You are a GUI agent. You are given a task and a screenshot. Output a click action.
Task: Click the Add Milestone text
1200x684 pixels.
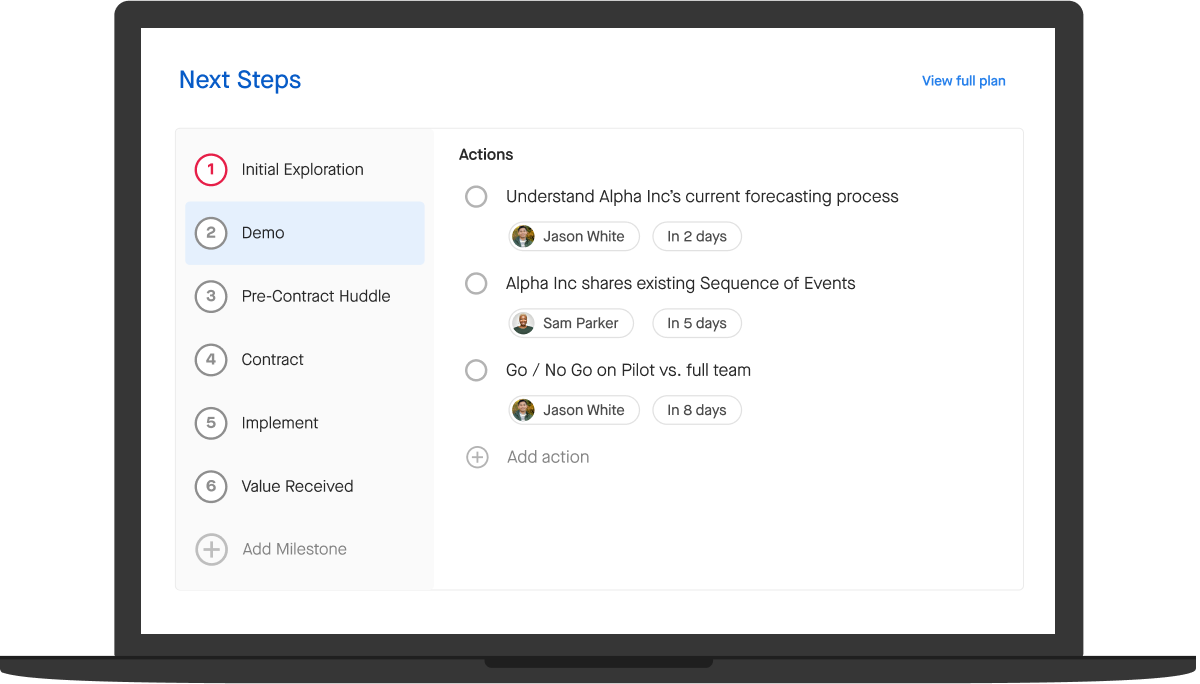point(295,549)
